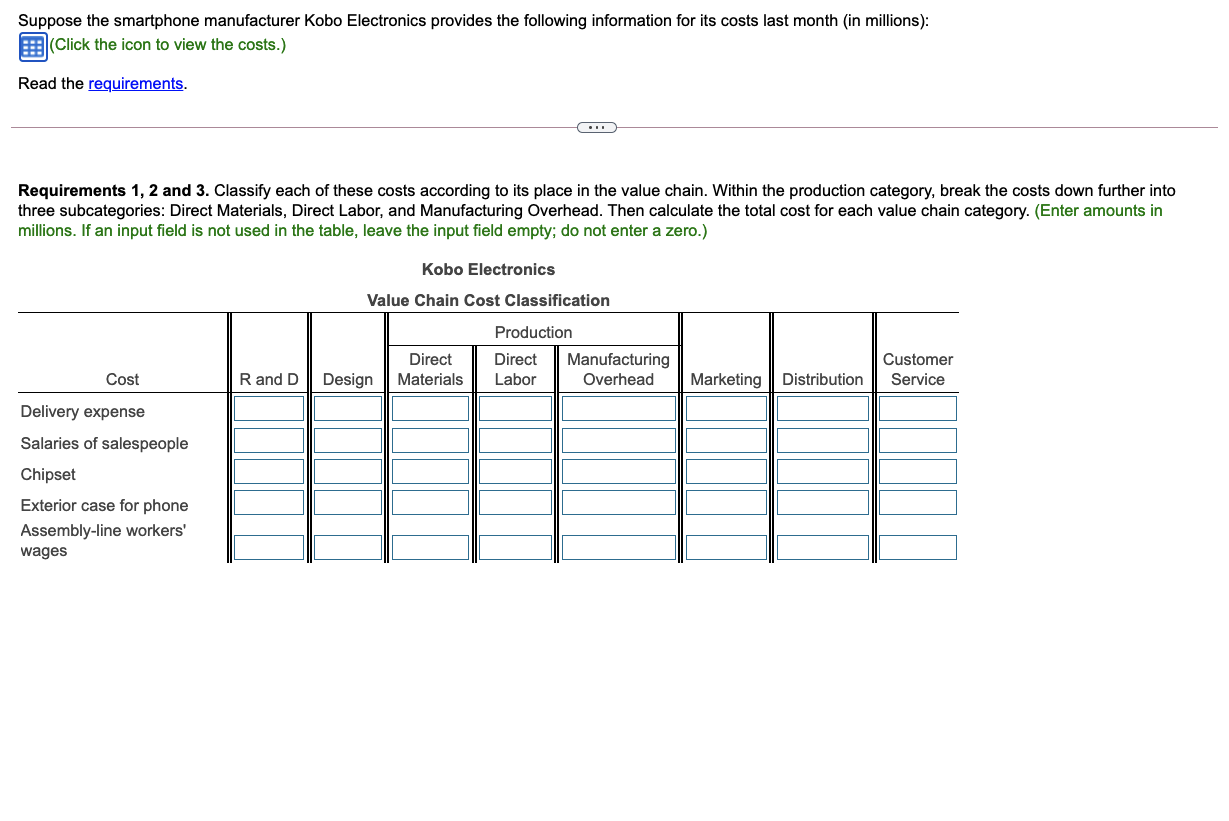
Task: Select the Direct Materials field for Chipset
Action: click(x=430, y=470)
